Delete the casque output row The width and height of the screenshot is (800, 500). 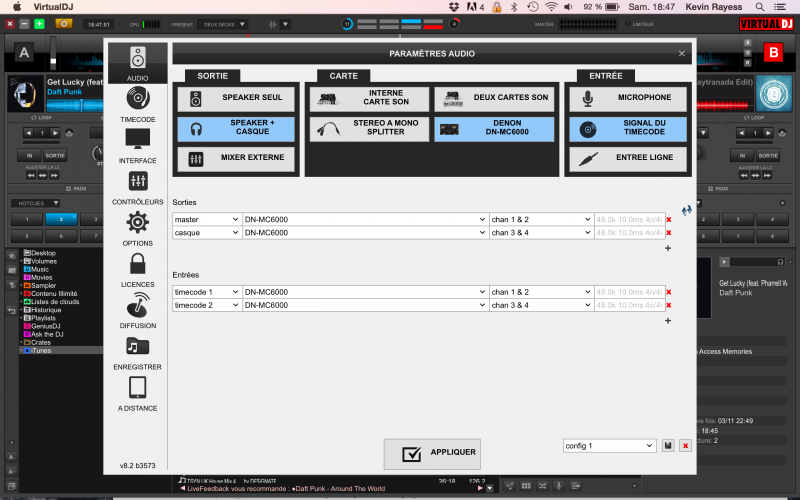[x=669, y=233]
